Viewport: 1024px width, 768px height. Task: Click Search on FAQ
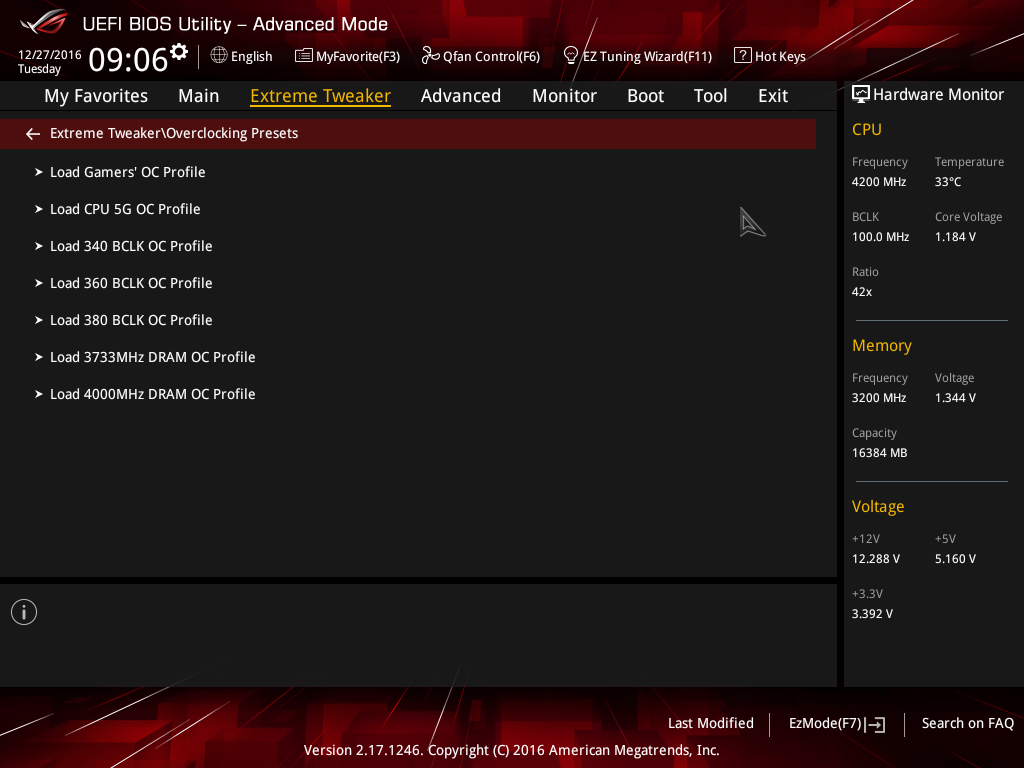click(968, 723)
